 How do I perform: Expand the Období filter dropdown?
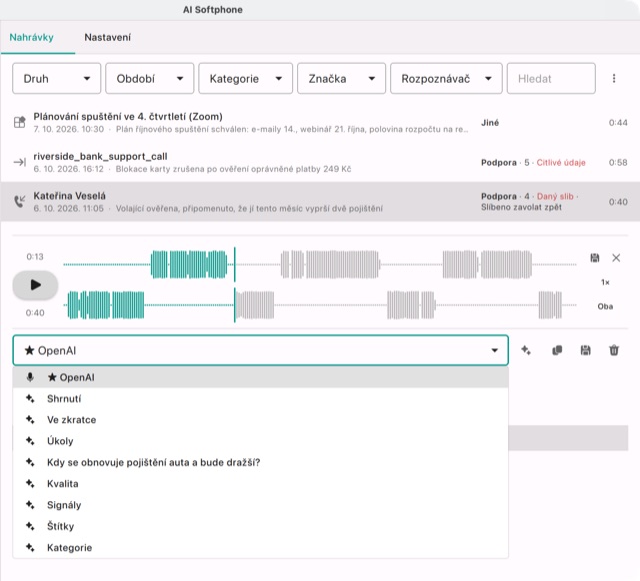pos(149,78)
